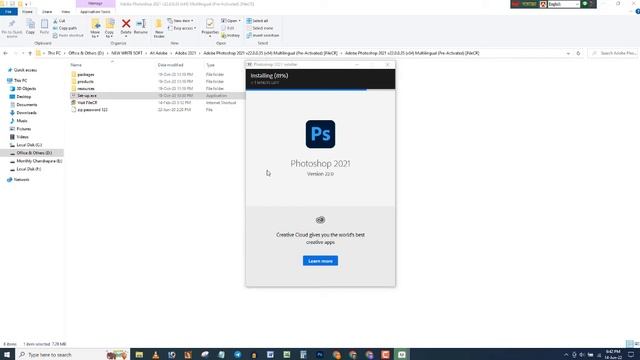Select Network in navigation pane

click(x=21, y=180)
